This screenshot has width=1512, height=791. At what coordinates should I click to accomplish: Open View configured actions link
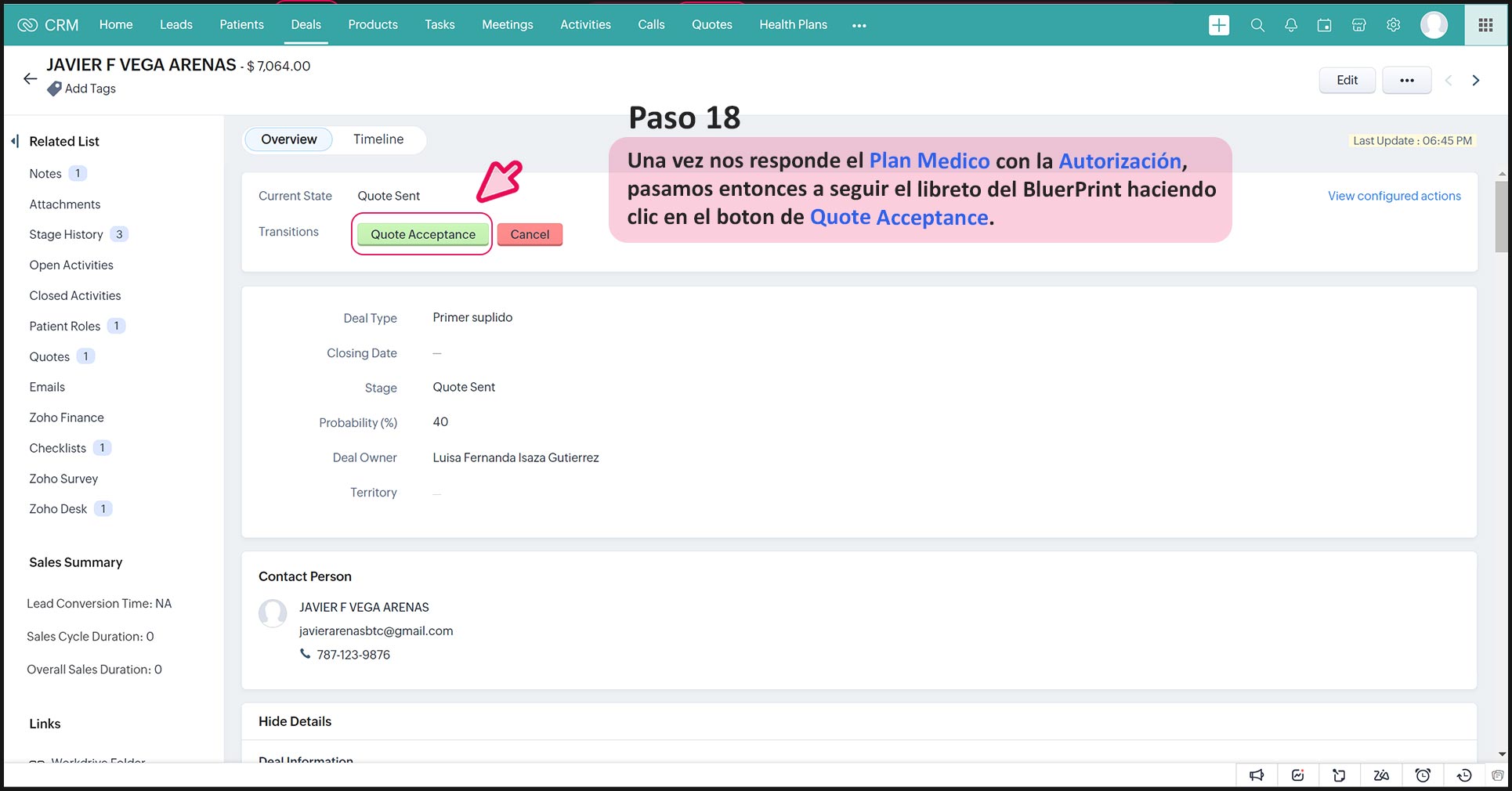coord(1394,196)
